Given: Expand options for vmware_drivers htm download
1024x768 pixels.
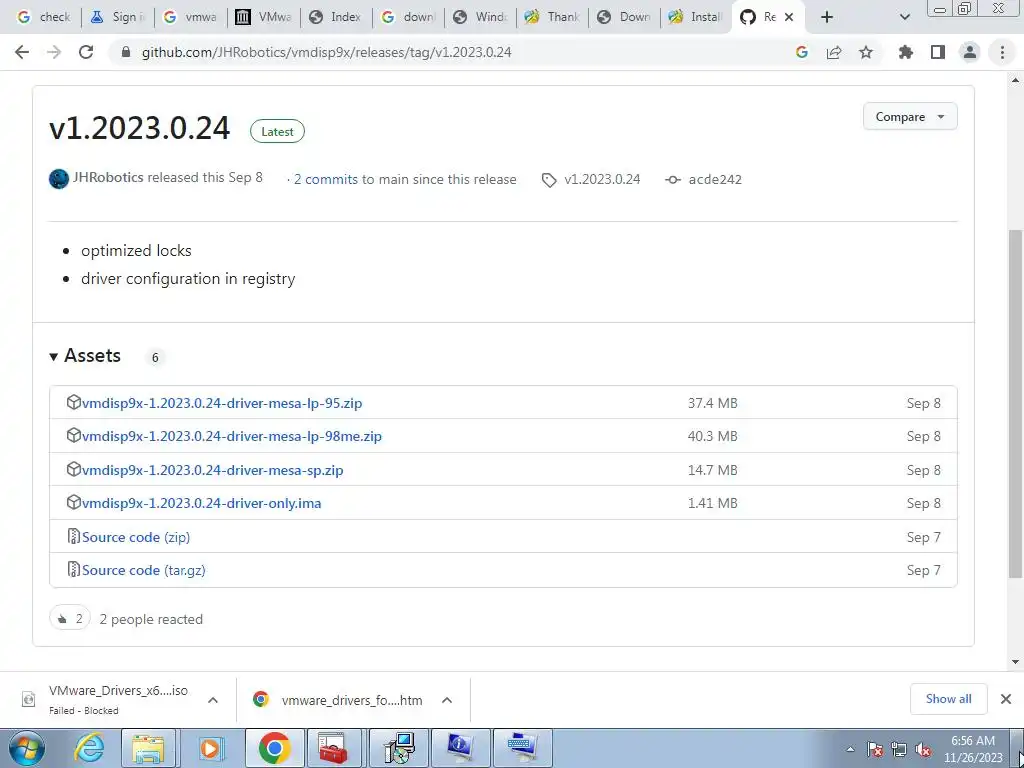Looking at the screenshot, I should click(x=447, y=700).
